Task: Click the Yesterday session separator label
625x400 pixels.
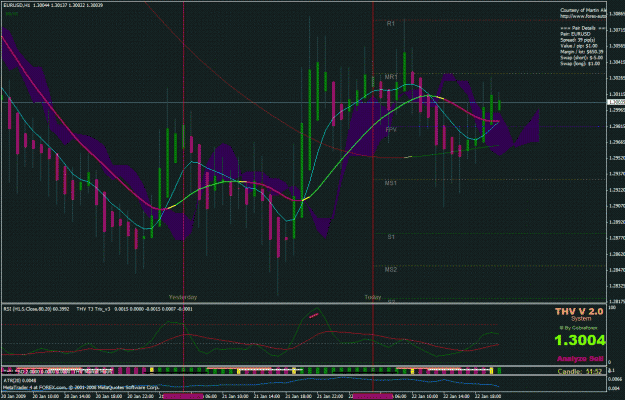Action: (x=183, y=297)
